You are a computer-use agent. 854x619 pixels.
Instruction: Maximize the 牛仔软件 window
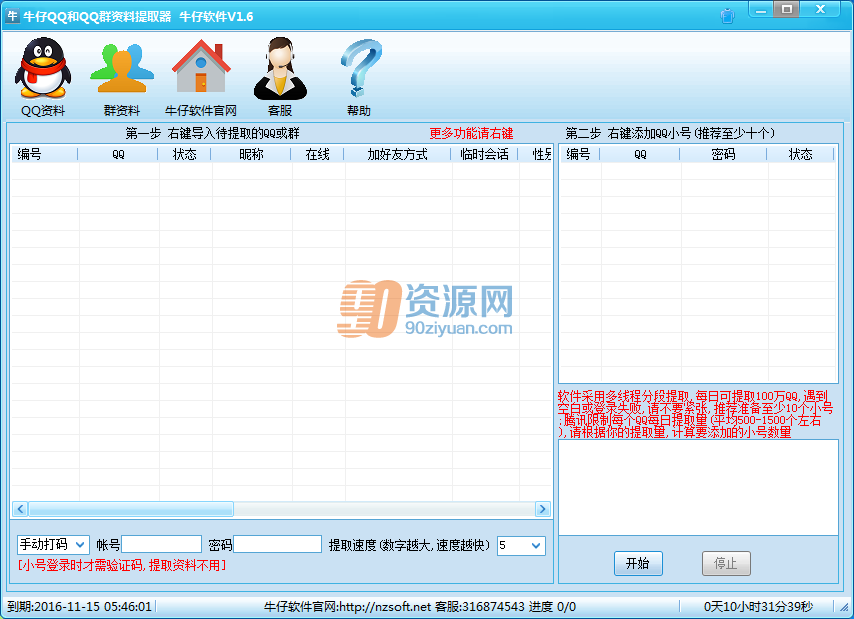[786, 10]
